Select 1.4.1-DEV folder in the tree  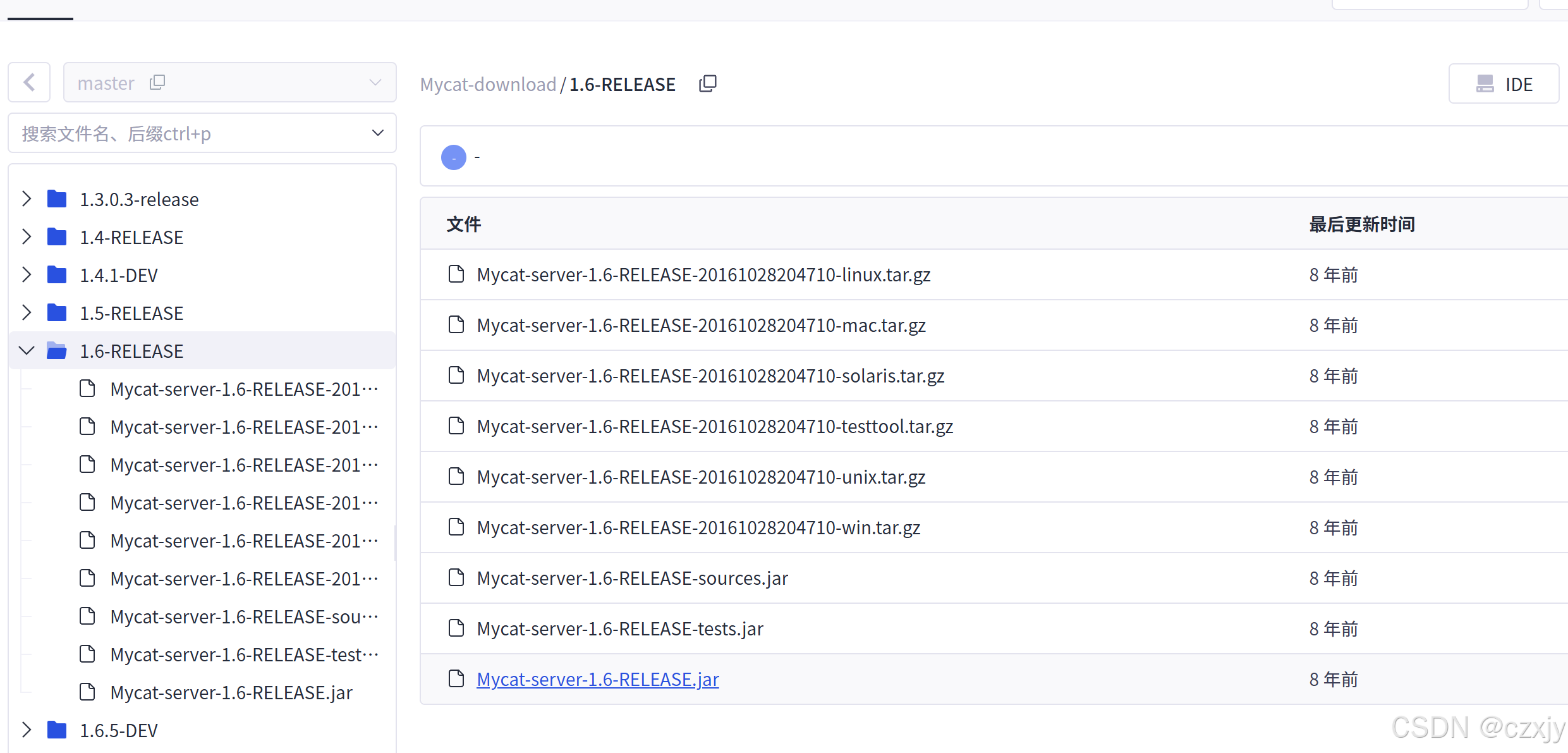coord(119,275)
